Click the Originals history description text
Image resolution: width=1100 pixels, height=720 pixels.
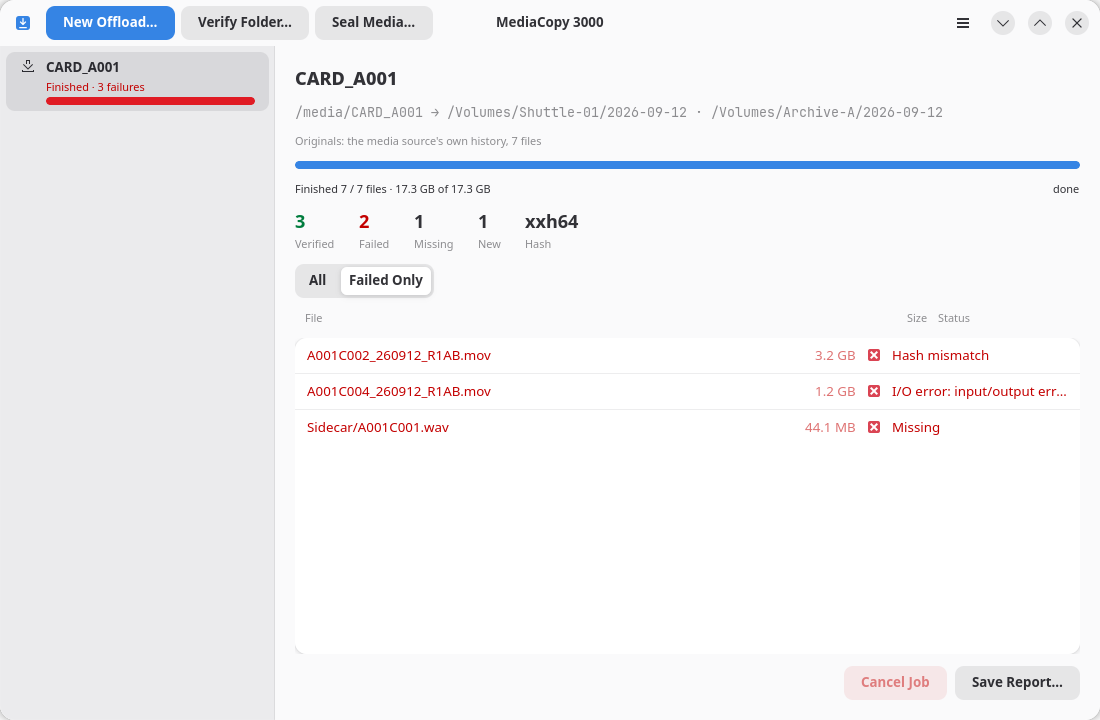pyautogui.click(x=418, y=141)
